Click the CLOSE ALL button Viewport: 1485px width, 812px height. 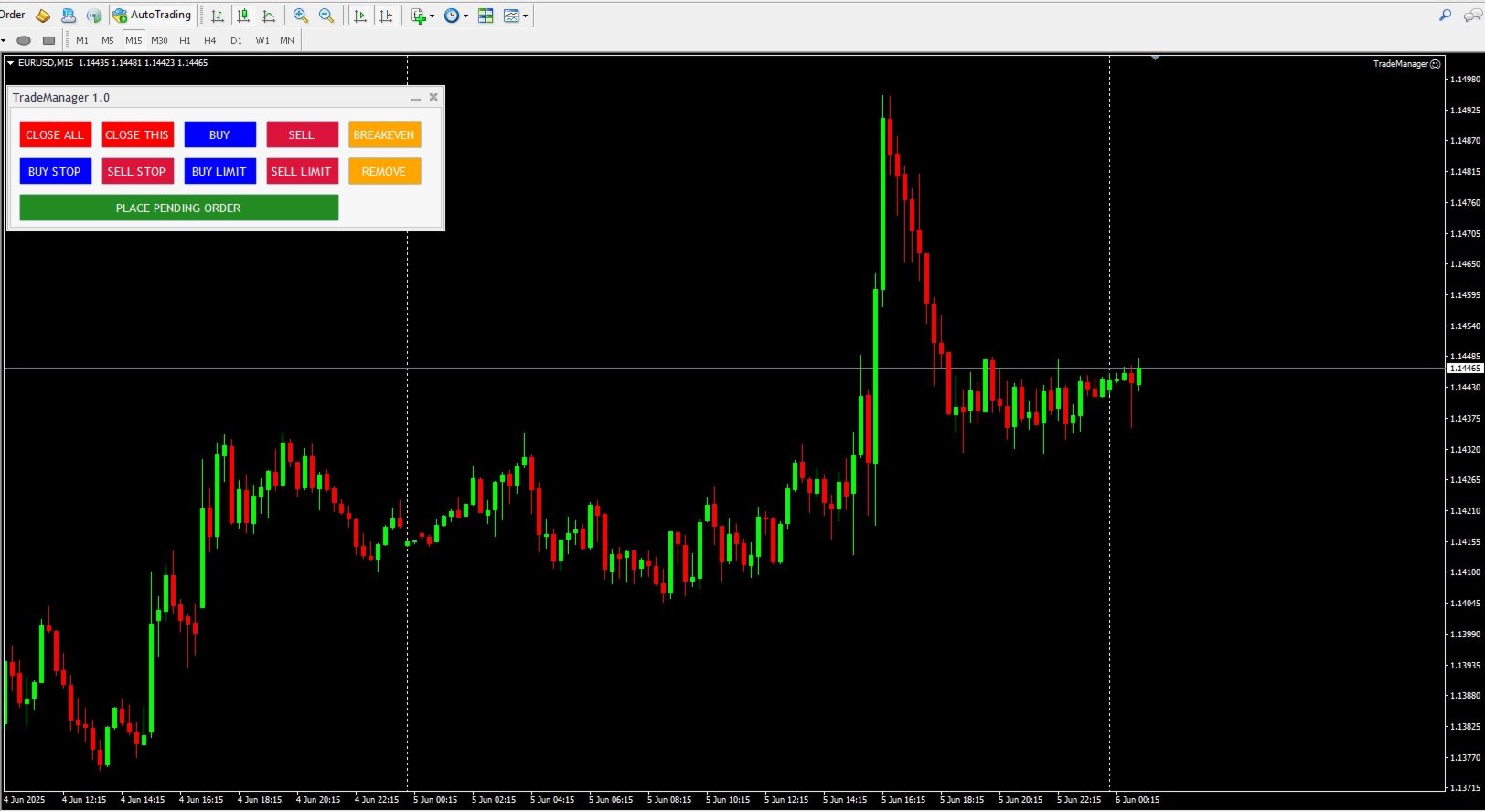(55, 134)
